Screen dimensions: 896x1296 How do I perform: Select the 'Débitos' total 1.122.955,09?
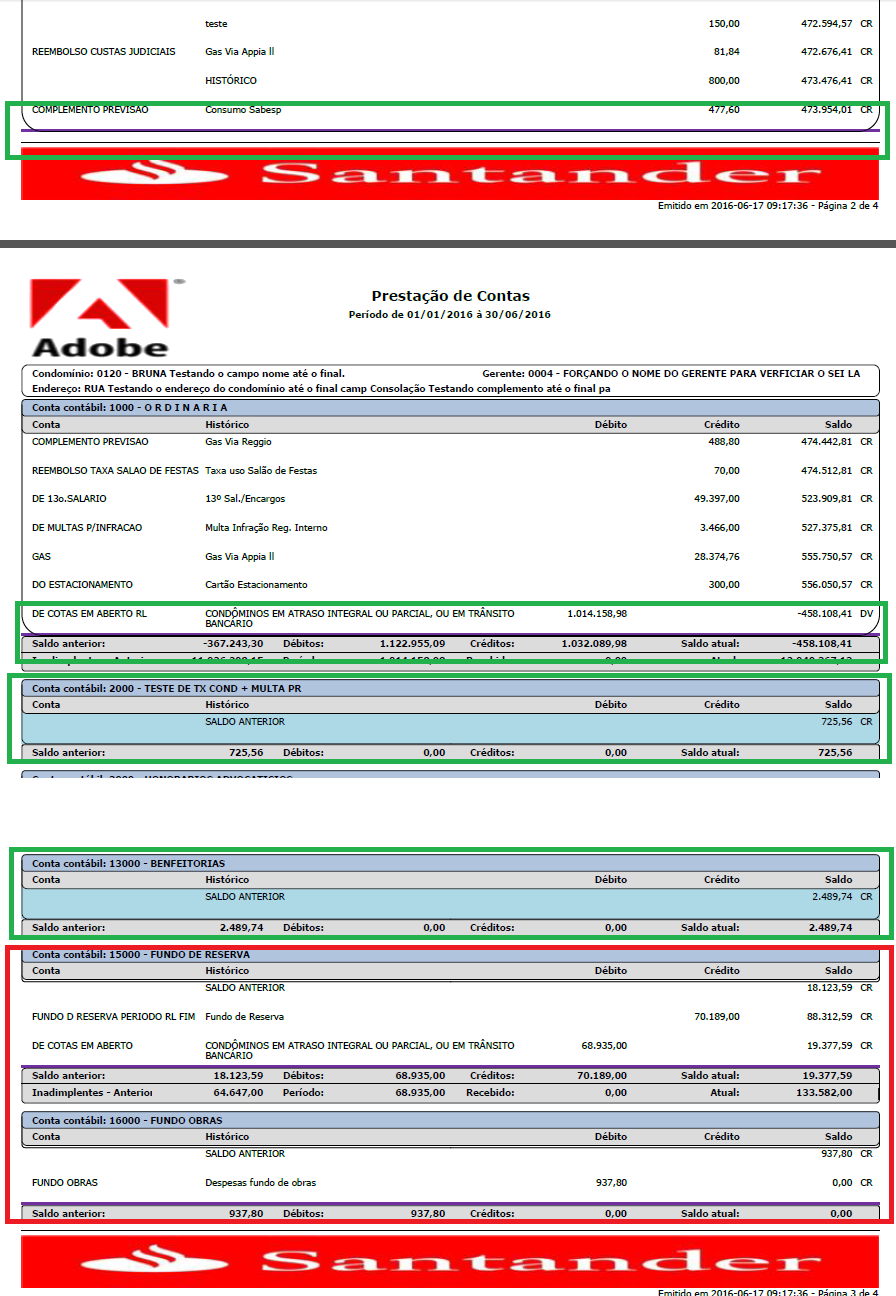[412, 643]
